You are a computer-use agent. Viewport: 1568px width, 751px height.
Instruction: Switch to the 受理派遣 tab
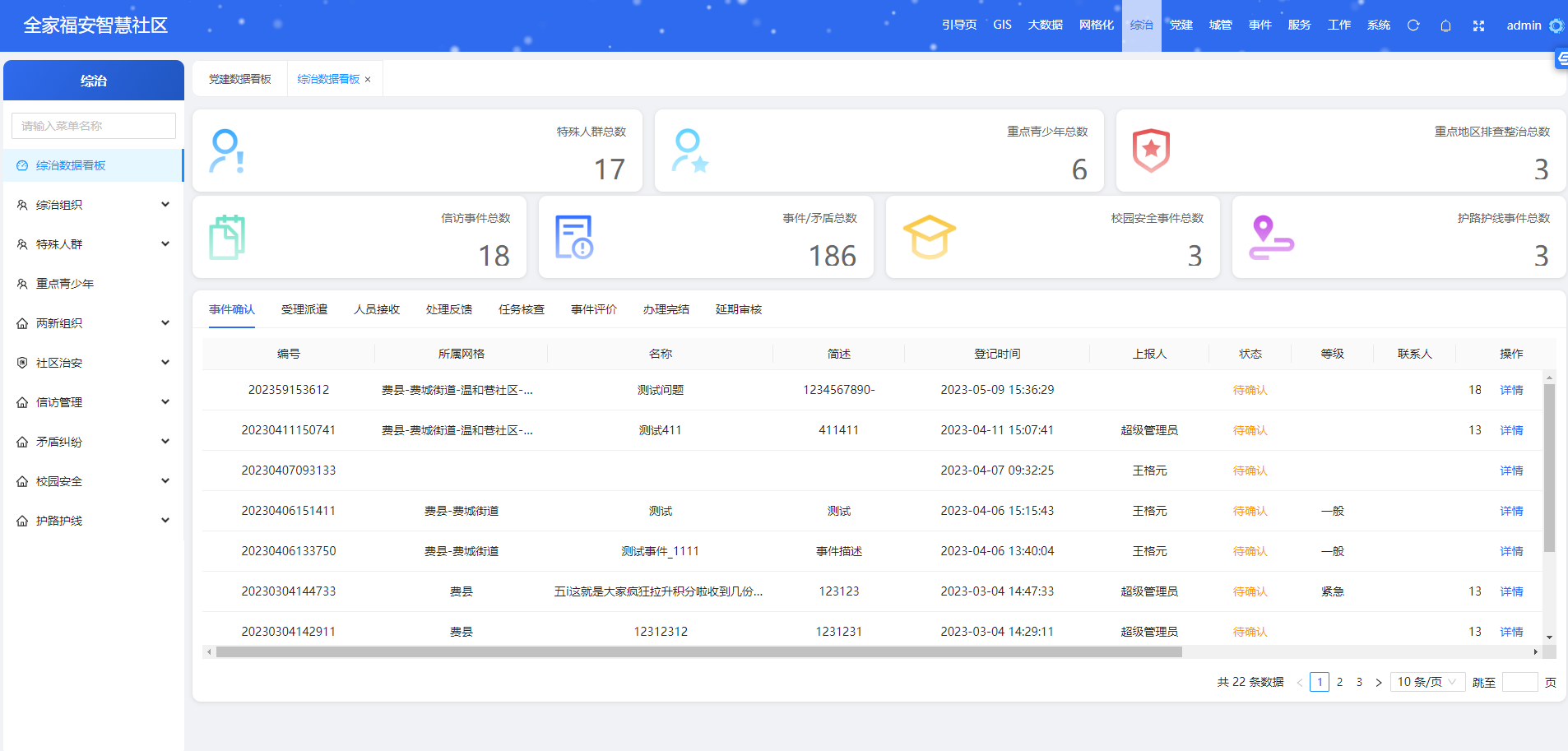(304, 309)
